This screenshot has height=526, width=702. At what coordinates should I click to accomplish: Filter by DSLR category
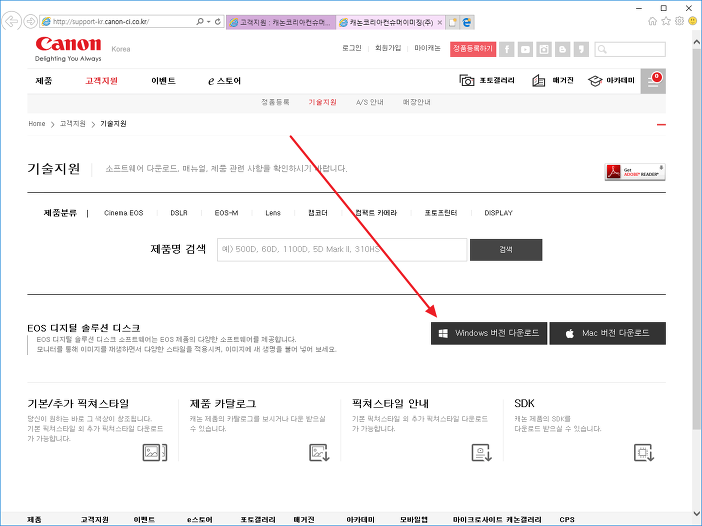pos(179,213)
